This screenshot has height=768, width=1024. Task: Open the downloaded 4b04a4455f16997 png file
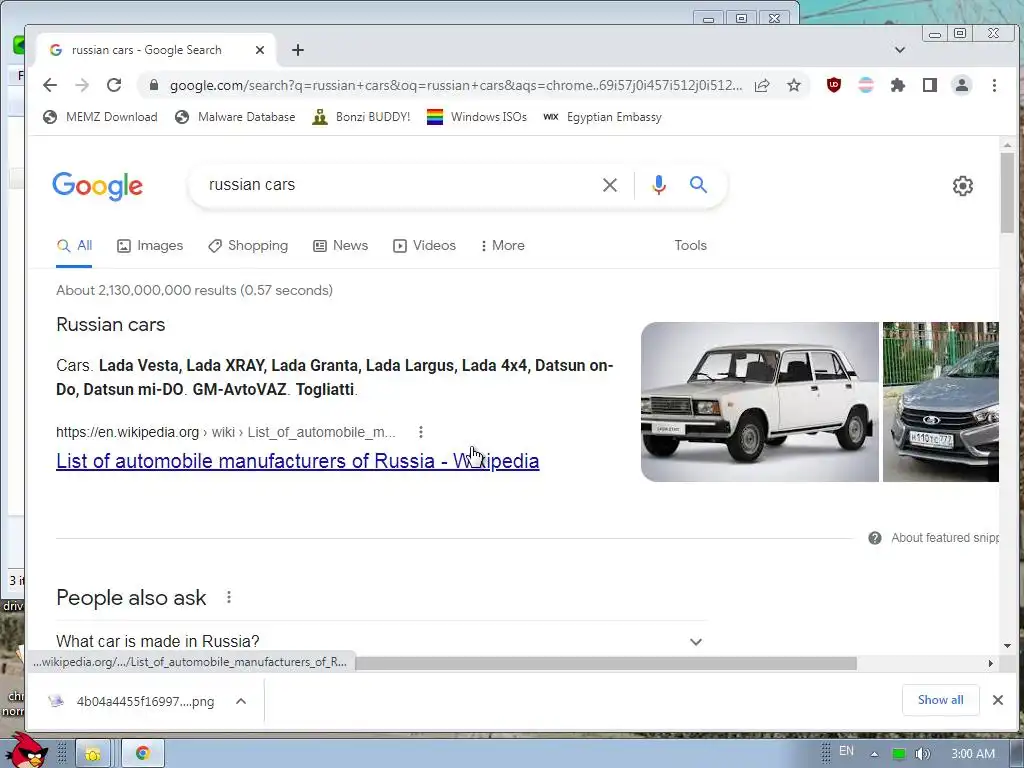[x=131, y=701]
